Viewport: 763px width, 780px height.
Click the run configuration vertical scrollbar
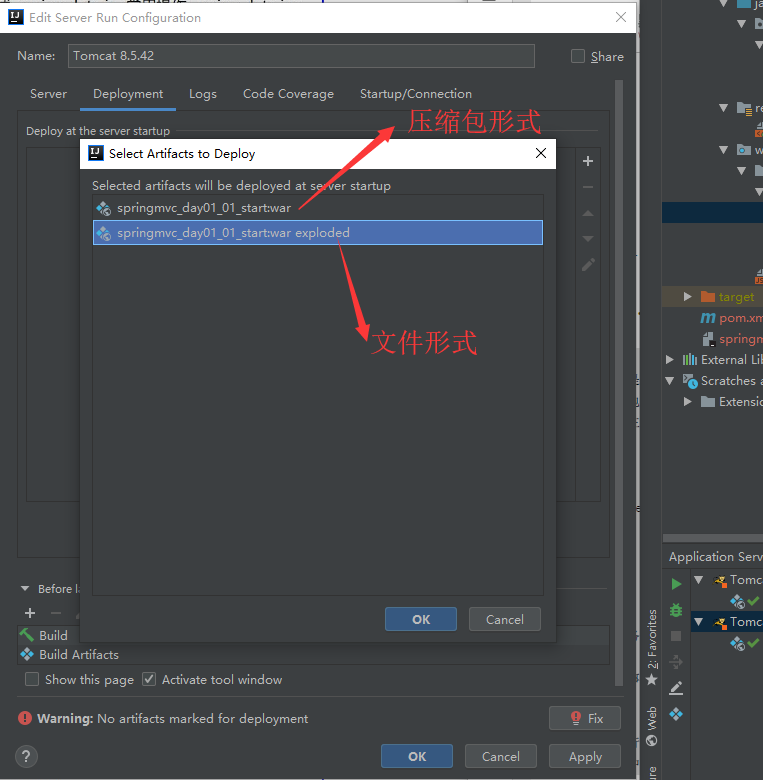pyautogui.click(x=619, y=383)
